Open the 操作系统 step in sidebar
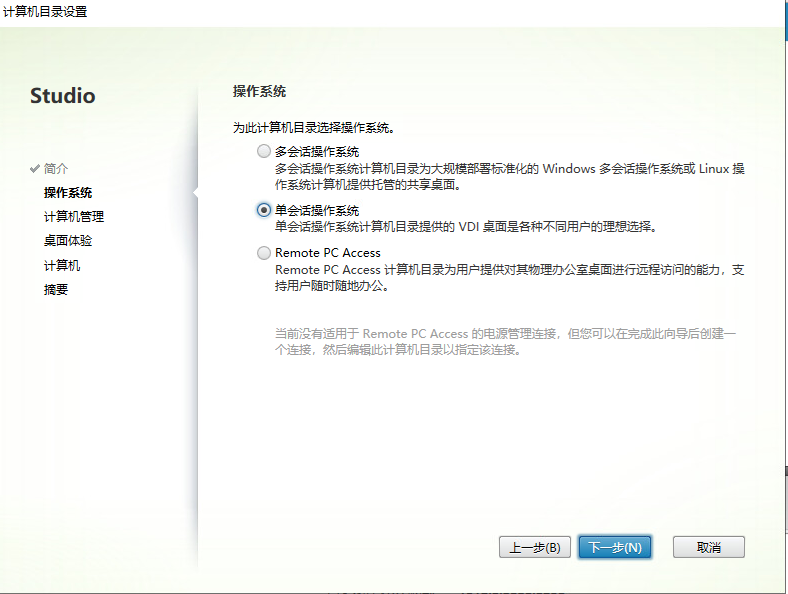Screen dimensions: 788x594 [68, 193]
